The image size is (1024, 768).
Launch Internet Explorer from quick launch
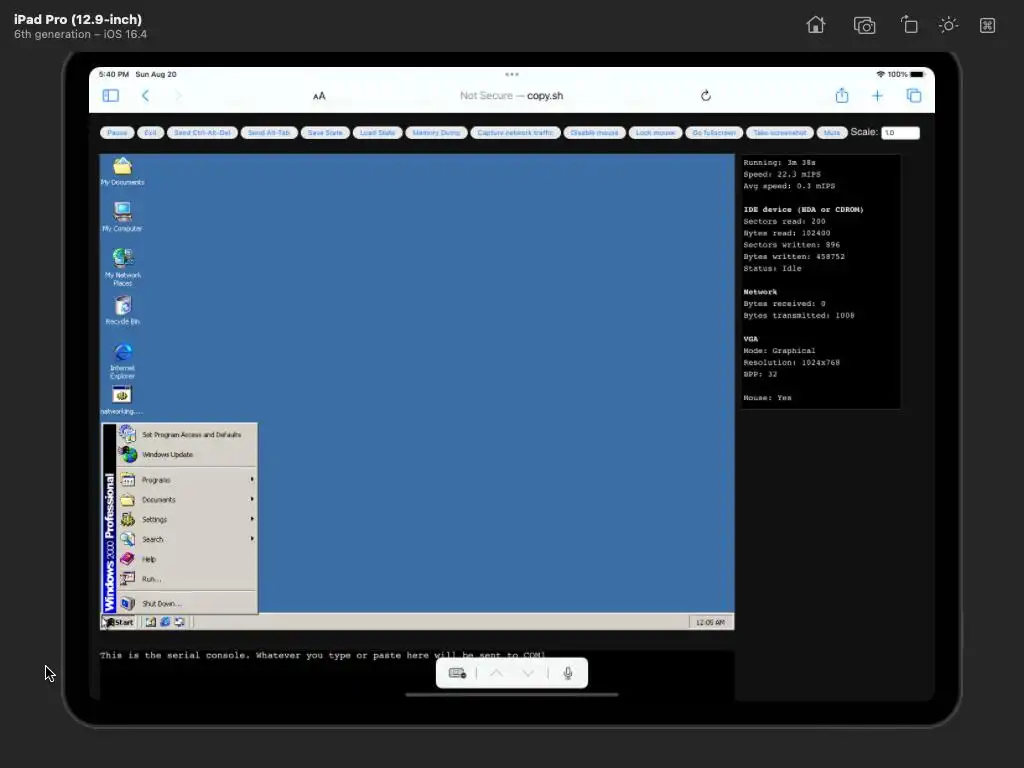click(x=165, y=622)
